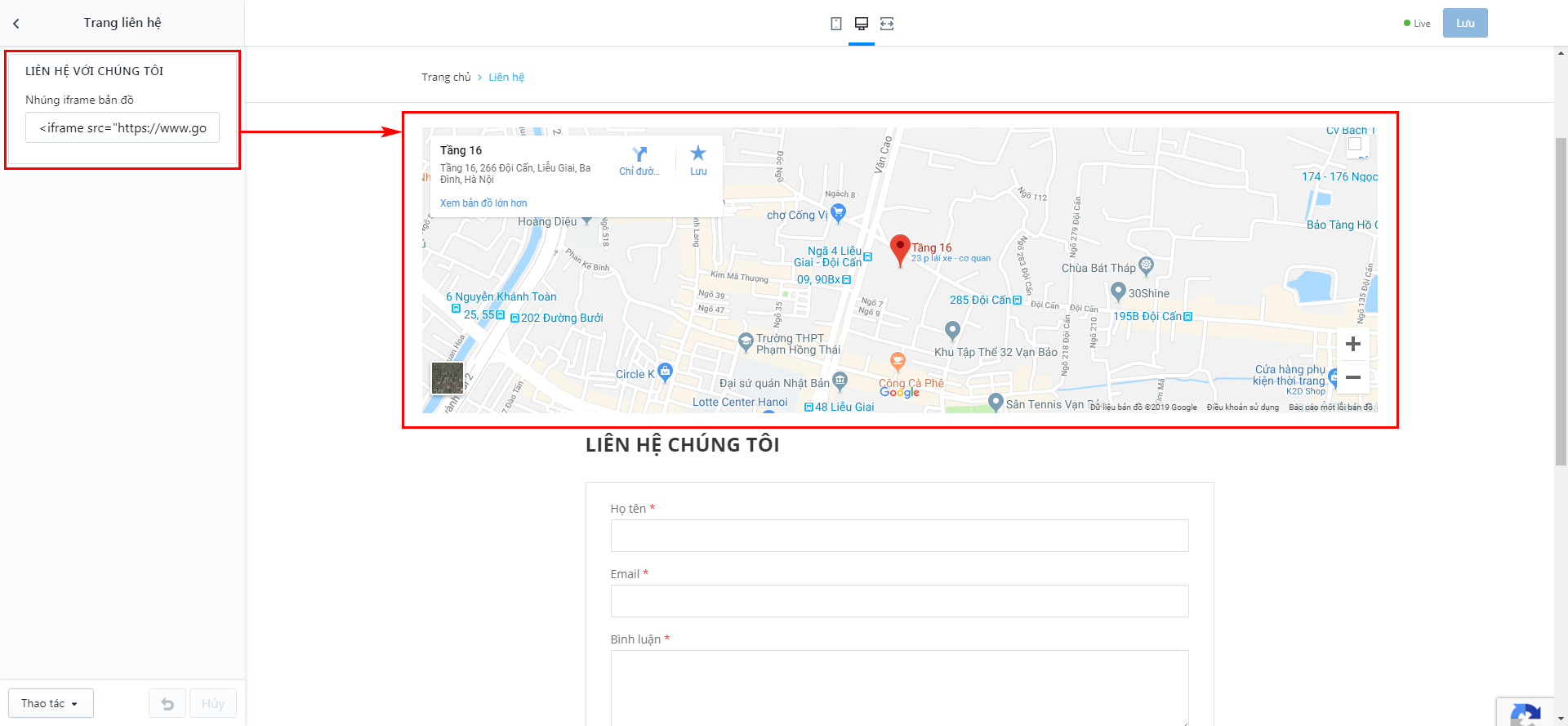1568x726 pixels.
Task: Click the Lưu save button
Action: [1465, 24]
